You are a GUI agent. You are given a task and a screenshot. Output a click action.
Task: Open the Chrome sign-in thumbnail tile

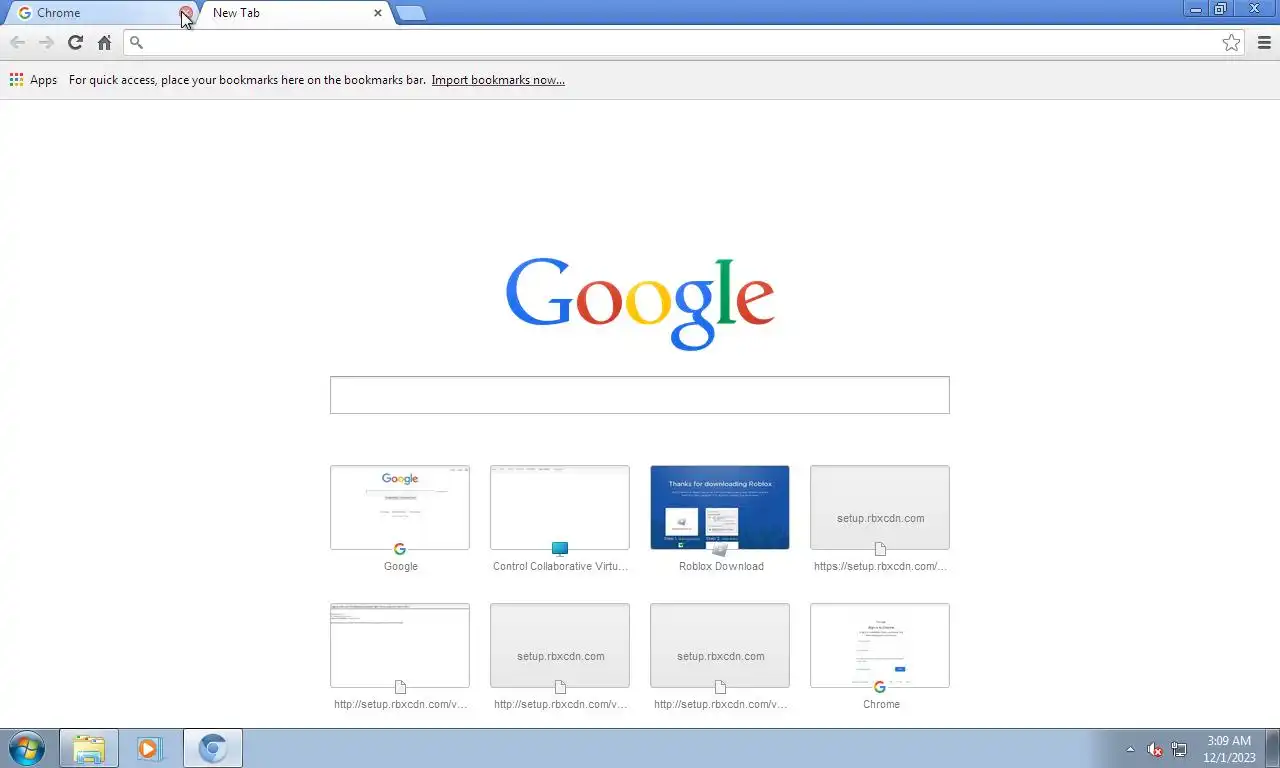880,645
